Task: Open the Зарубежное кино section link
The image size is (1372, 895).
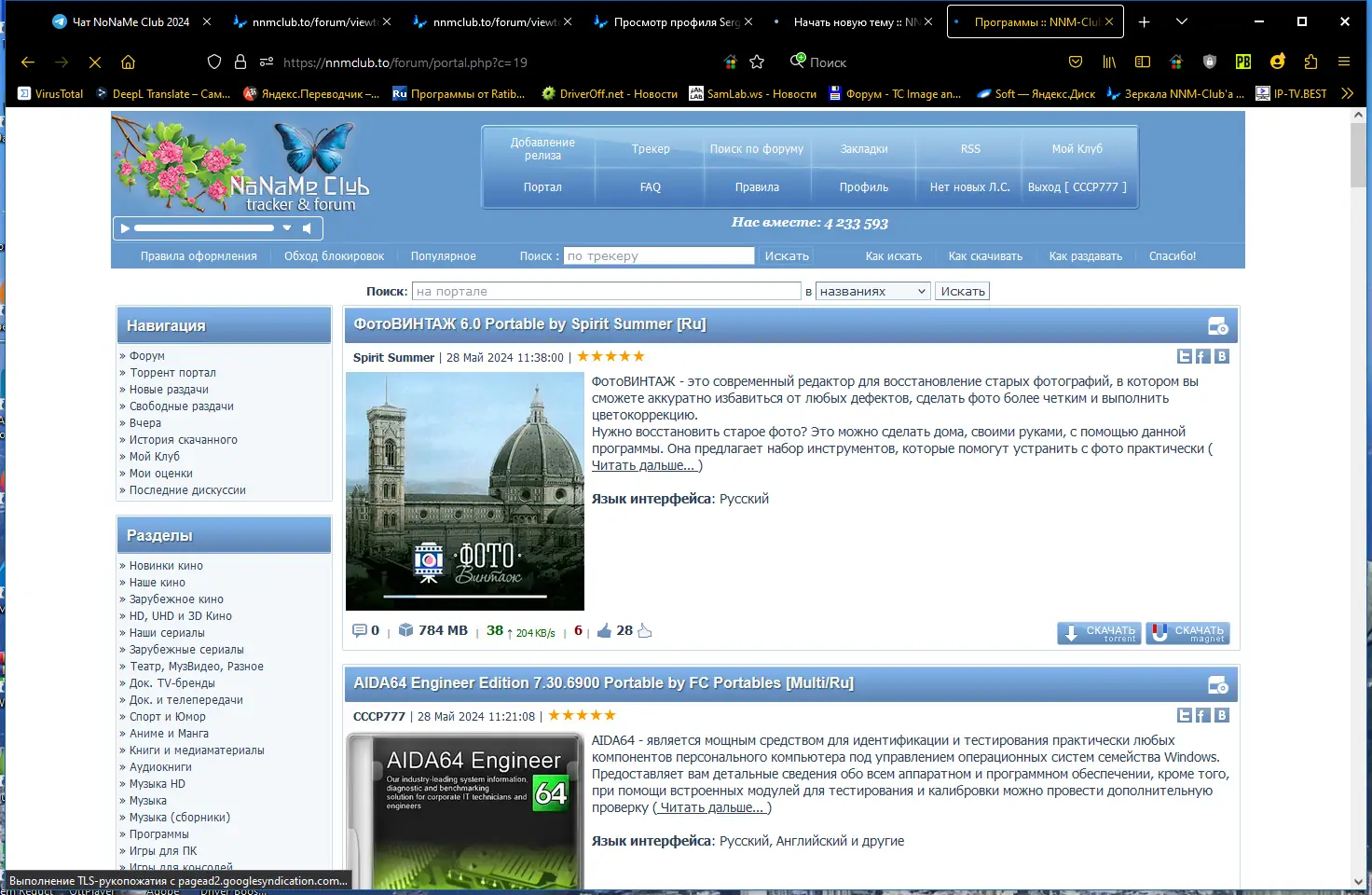Action: [176, 599]
